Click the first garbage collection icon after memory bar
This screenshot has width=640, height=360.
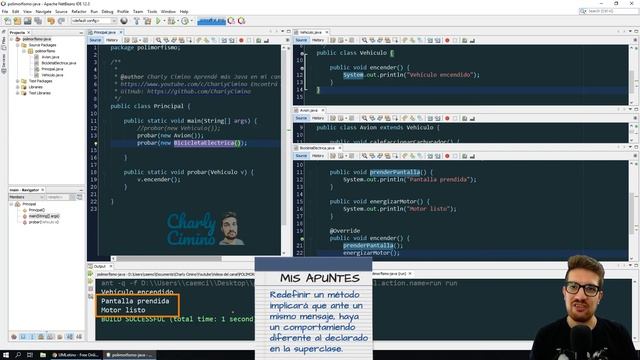coord(231,21)
